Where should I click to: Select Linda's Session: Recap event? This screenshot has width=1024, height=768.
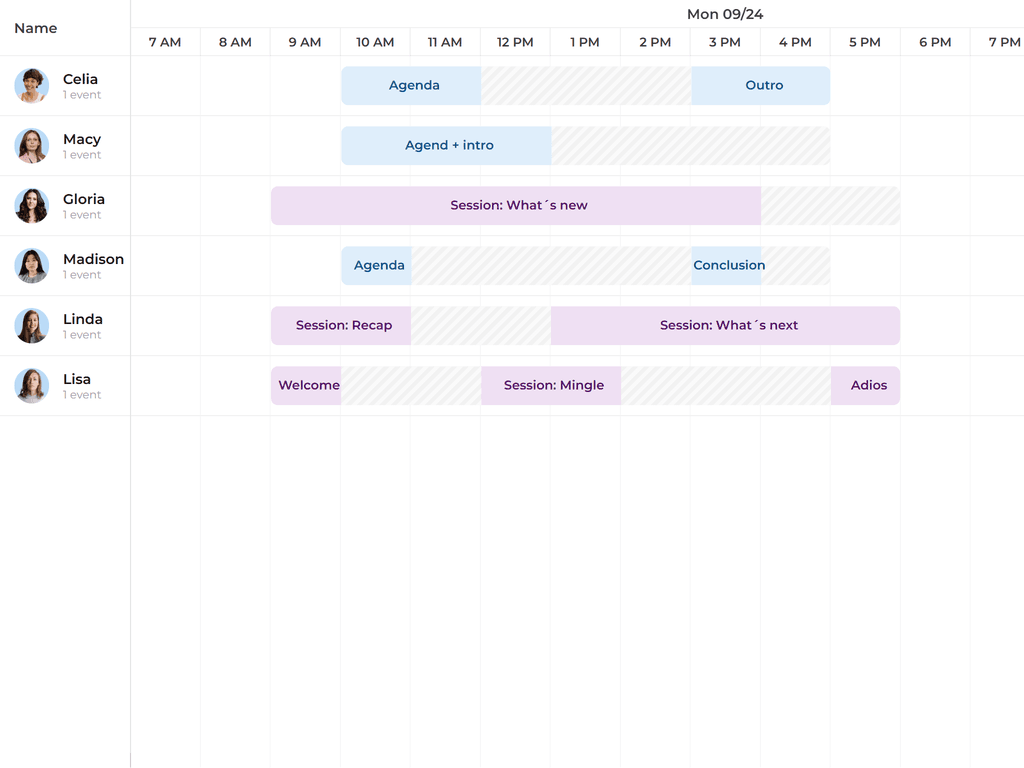coord(340,325)
